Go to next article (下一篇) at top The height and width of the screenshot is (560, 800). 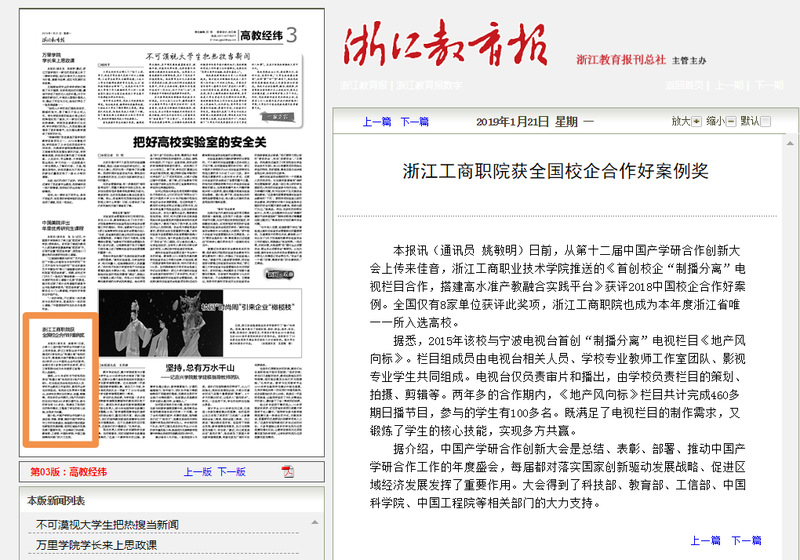(414, 121)
